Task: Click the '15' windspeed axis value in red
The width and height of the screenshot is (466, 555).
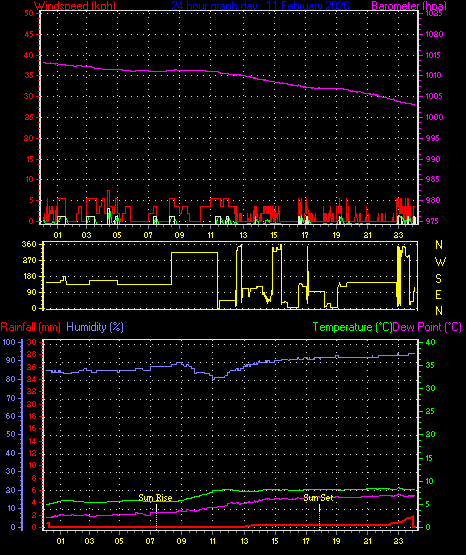Action: coord(29,159)
